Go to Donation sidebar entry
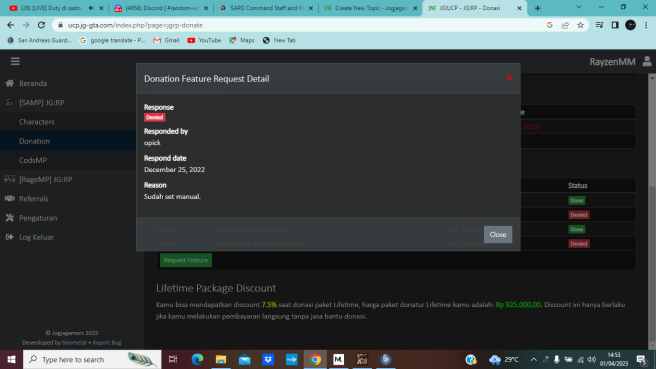This screenshot has width=656, height=369. click(x=34, y=141)
